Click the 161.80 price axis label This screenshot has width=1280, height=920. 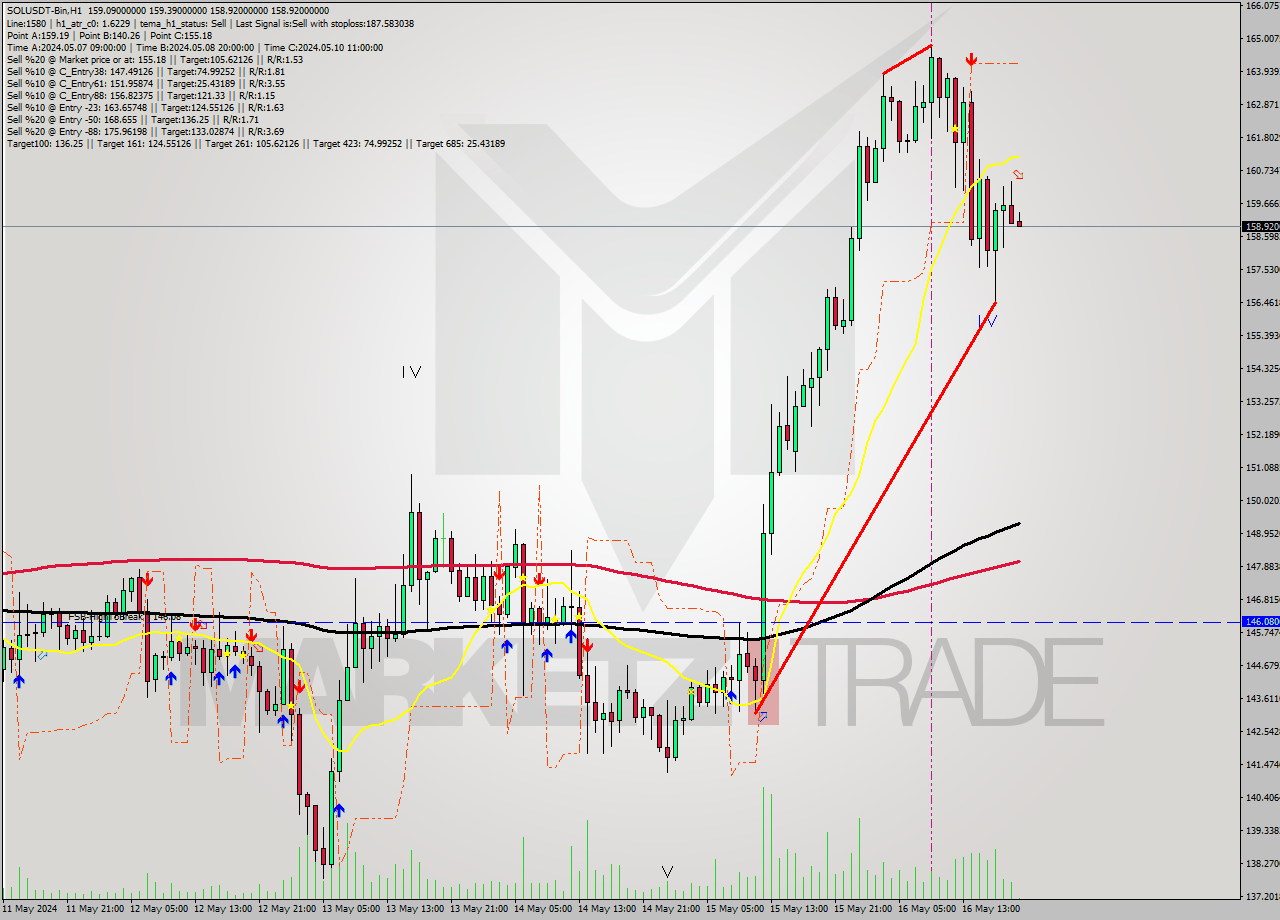tap(1261, 137)
